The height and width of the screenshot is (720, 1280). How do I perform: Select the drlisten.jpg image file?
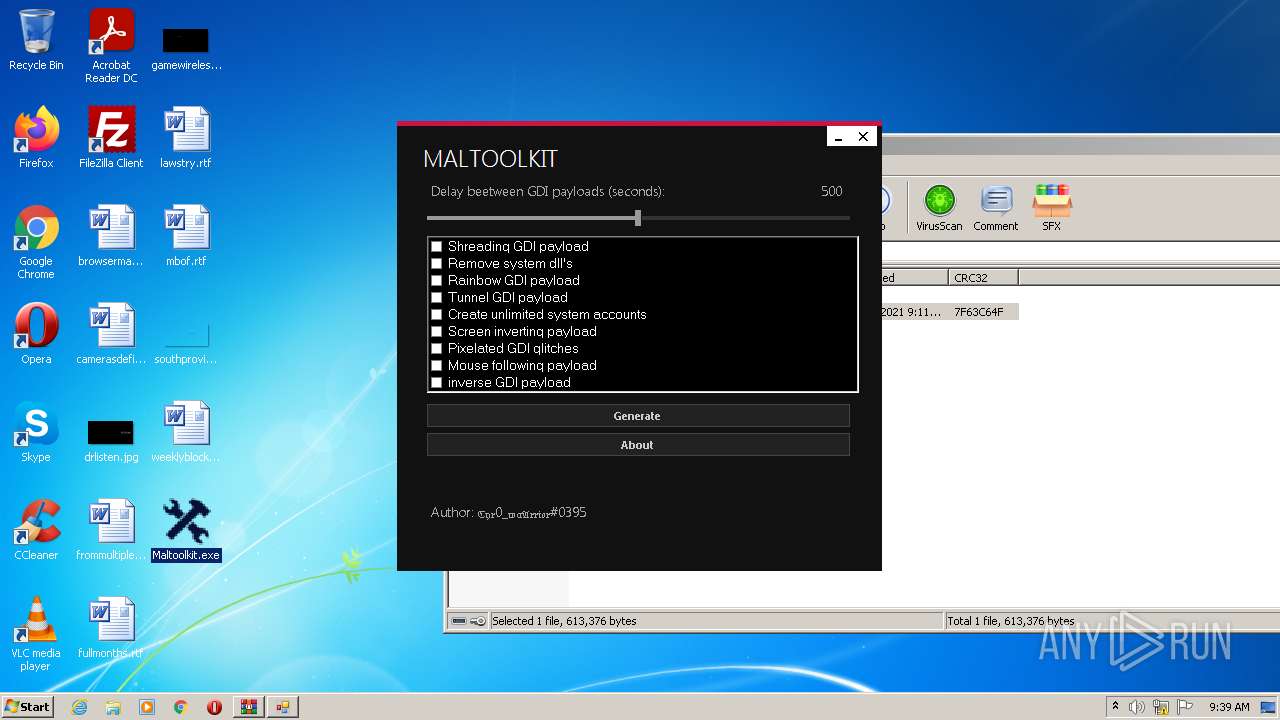111,440
